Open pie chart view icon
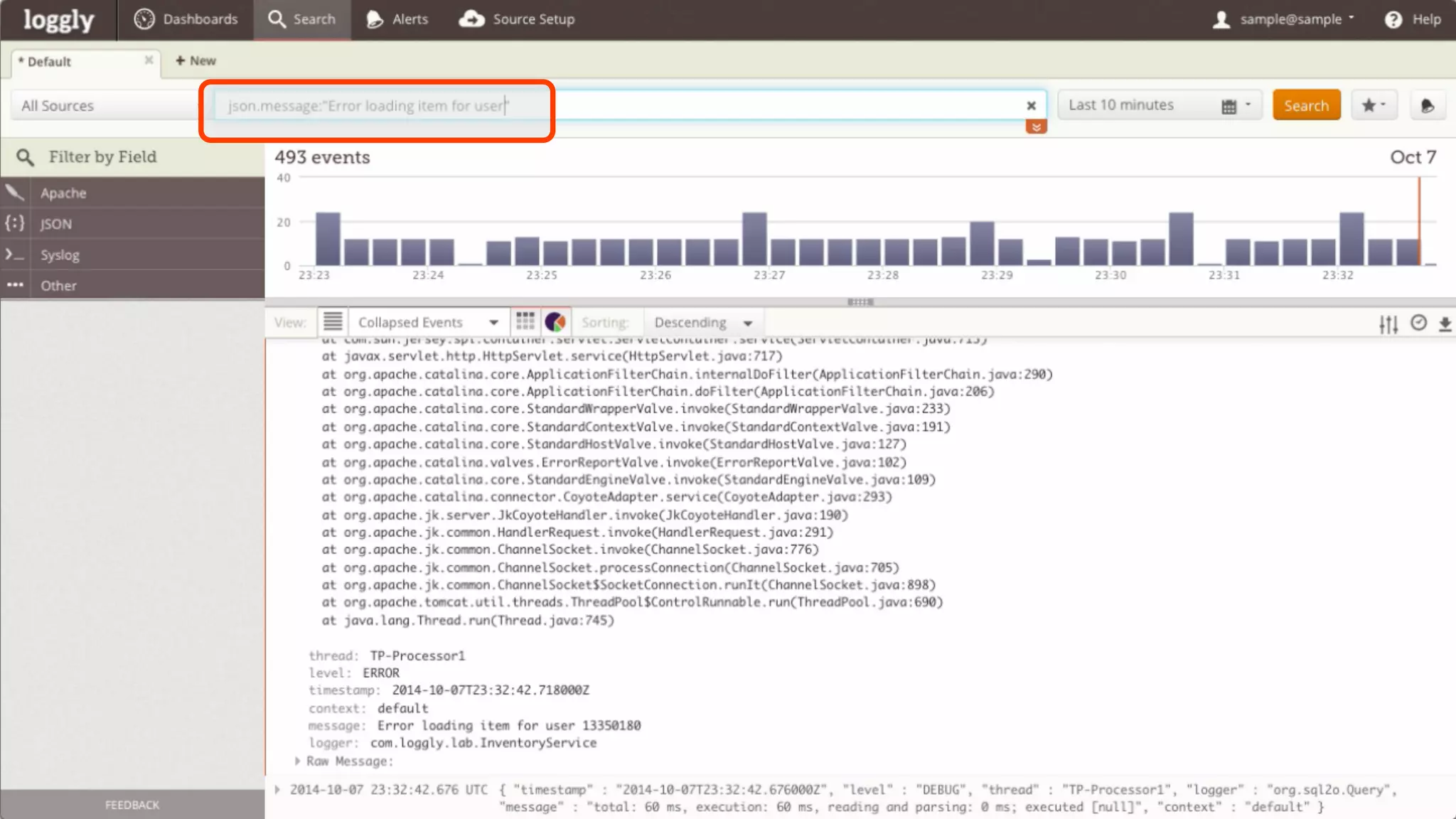The width and height of the screenshot is (1456, 819). [x=555, y=322]
